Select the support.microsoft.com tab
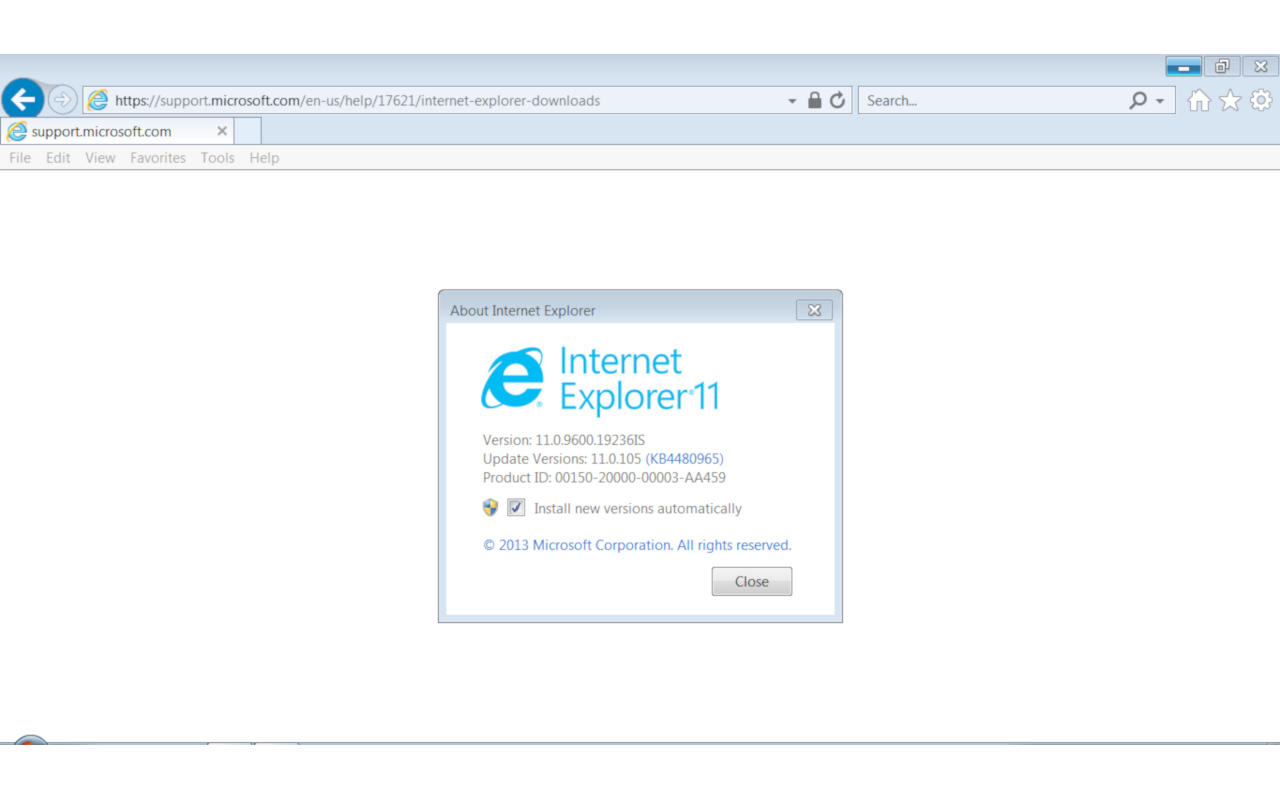The width and height of the screenshot is (1280, 800). pos(117,131)
